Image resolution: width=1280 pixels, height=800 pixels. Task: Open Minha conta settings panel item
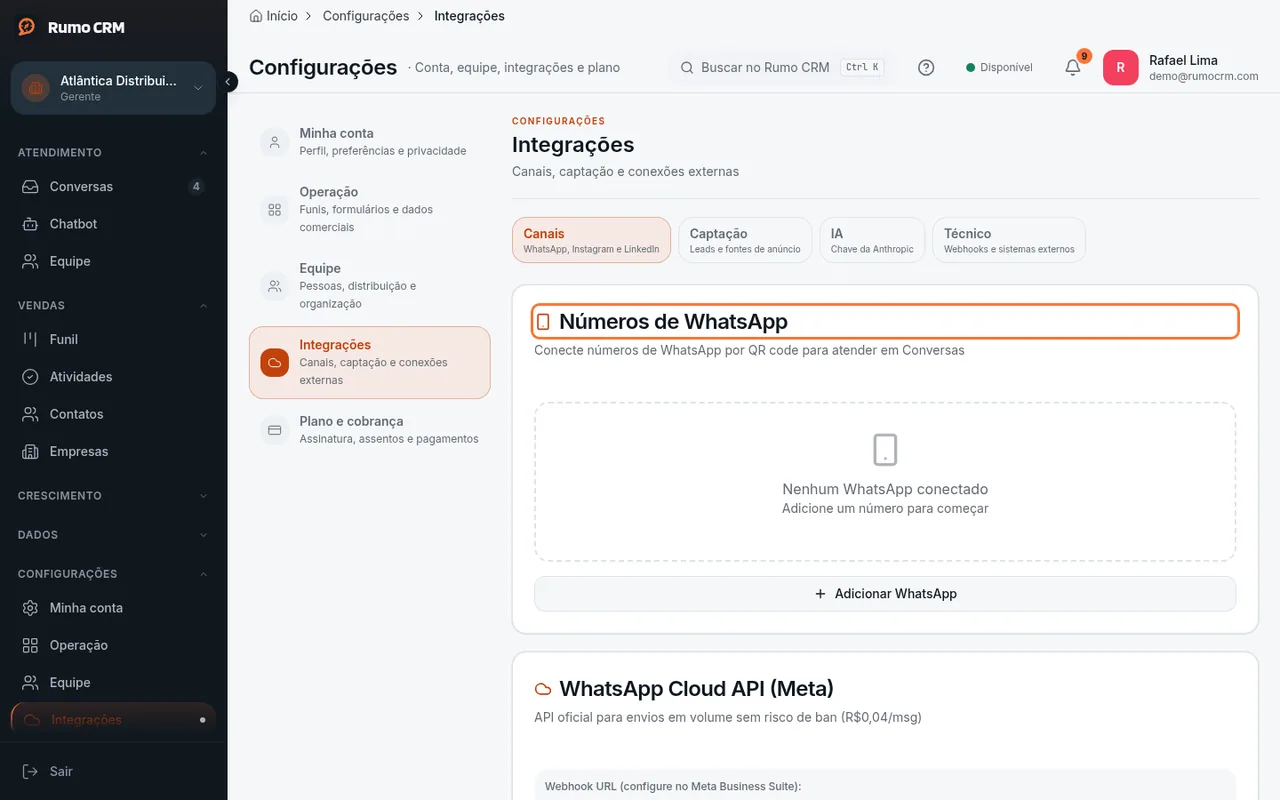tap(370, 141)
